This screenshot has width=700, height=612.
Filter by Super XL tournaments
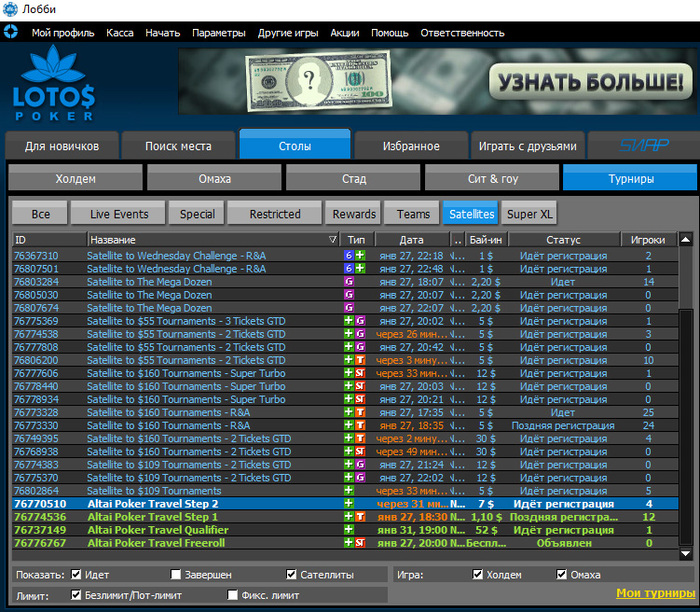[529, 214]
